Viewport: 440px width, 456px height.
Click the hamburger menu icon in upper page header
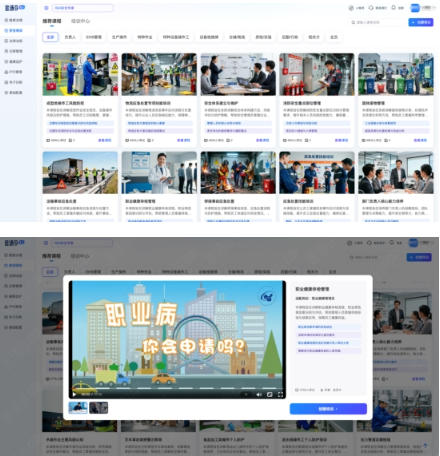pyautogui.click(x=46, y=8)
